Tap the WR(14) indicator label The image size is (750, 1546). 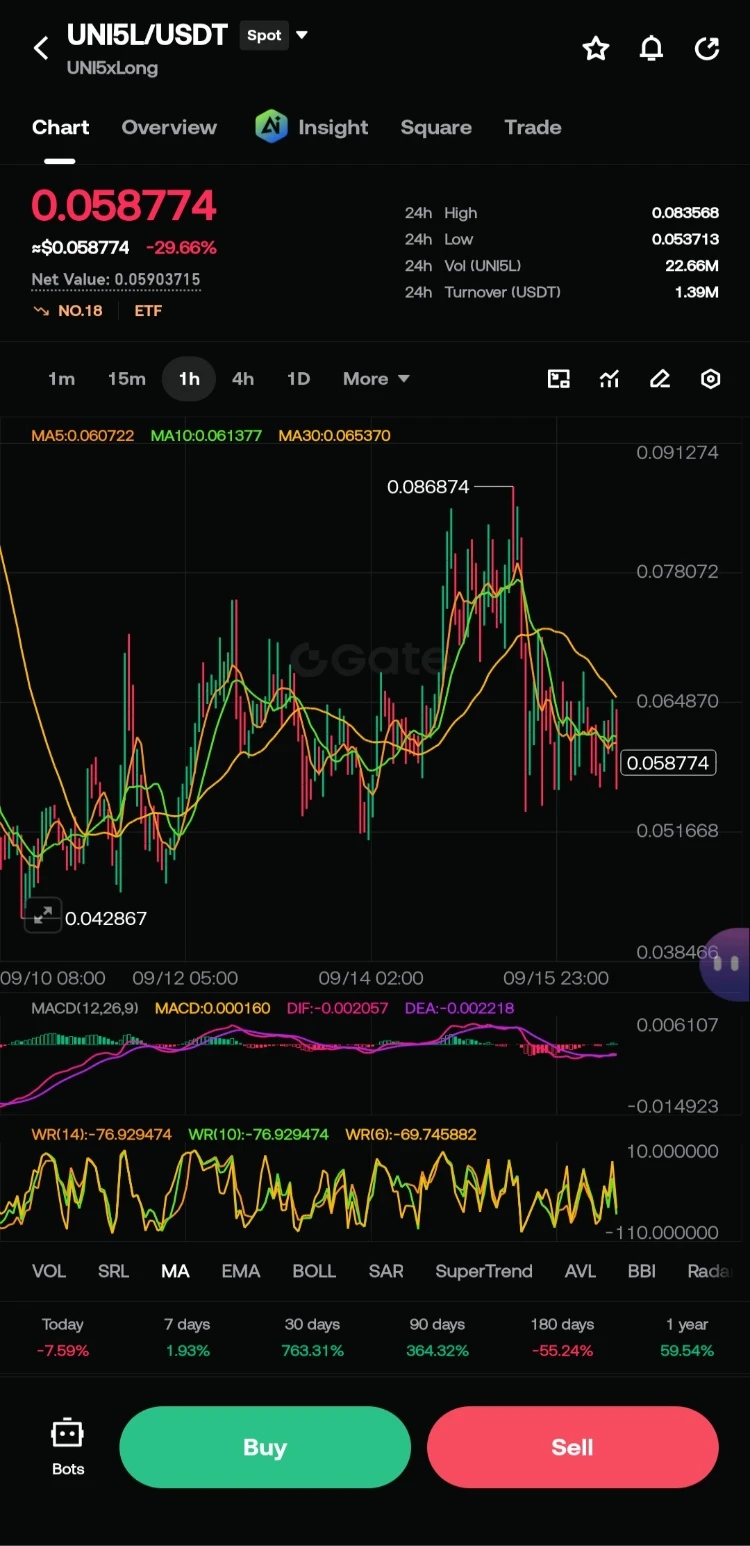coord(102,1134)
